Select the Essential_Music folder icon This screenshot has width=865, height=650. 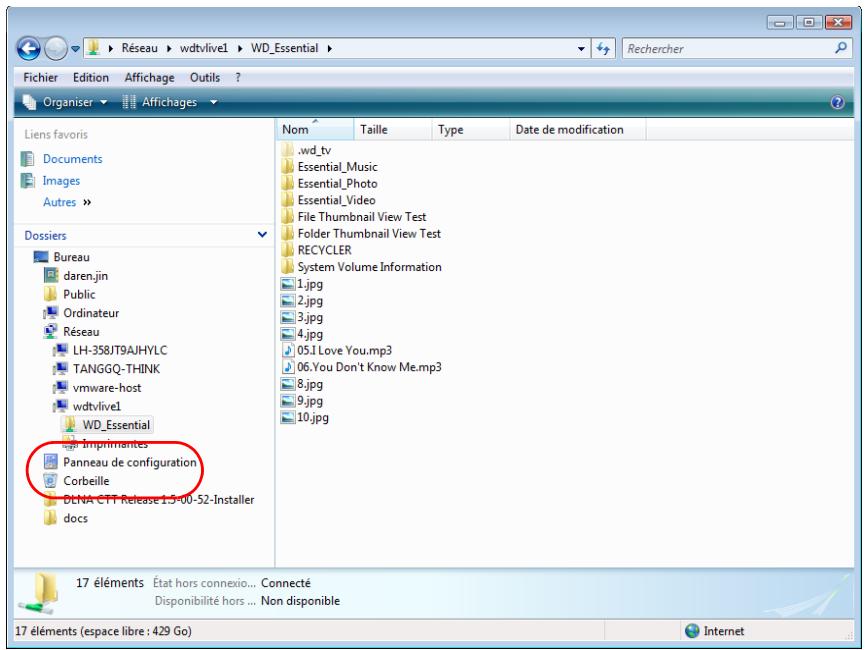[x=287, y=167]
